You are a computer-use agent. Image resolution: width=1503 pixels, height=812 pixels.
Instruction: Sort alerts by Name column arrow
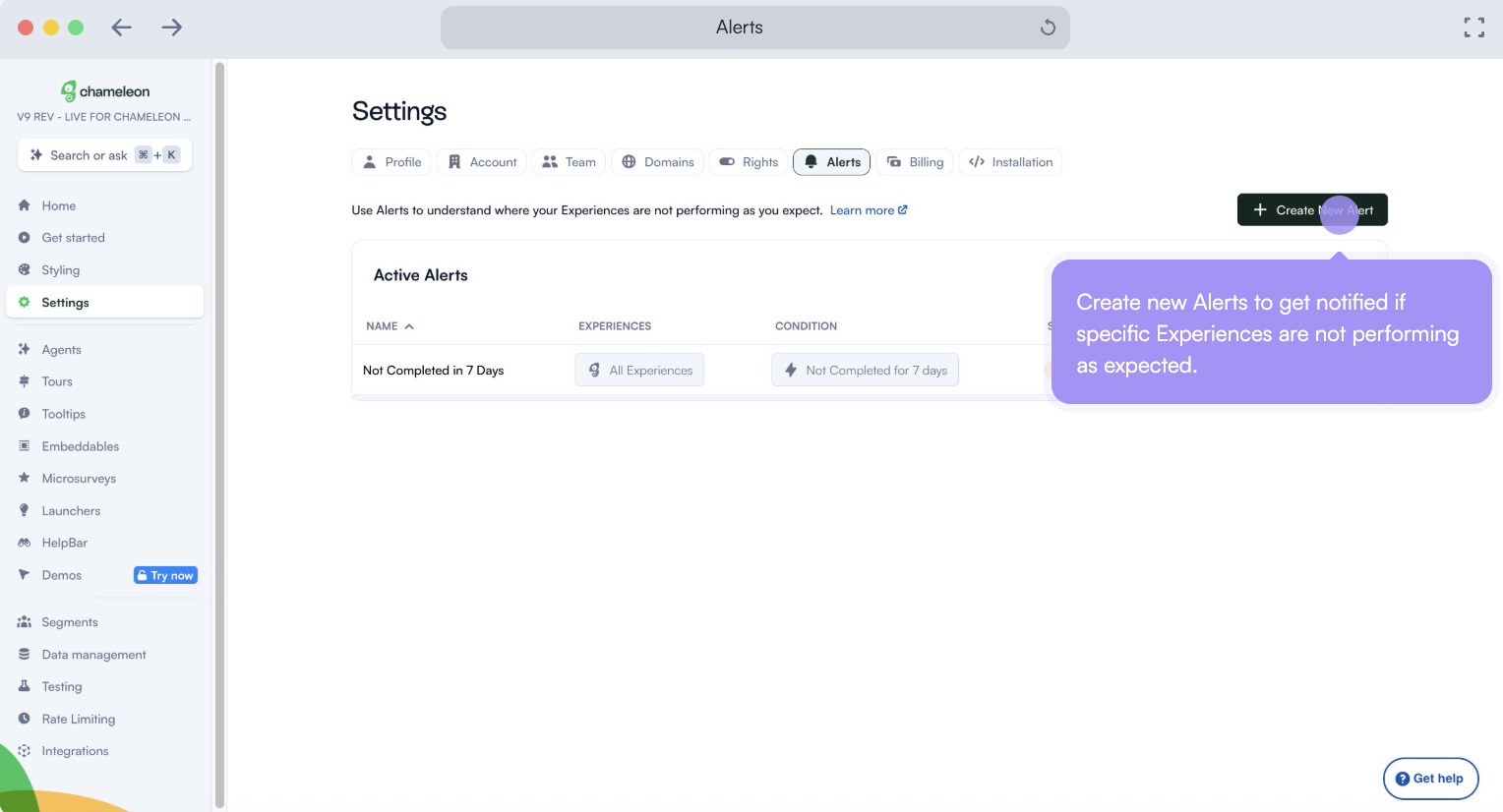409,326
